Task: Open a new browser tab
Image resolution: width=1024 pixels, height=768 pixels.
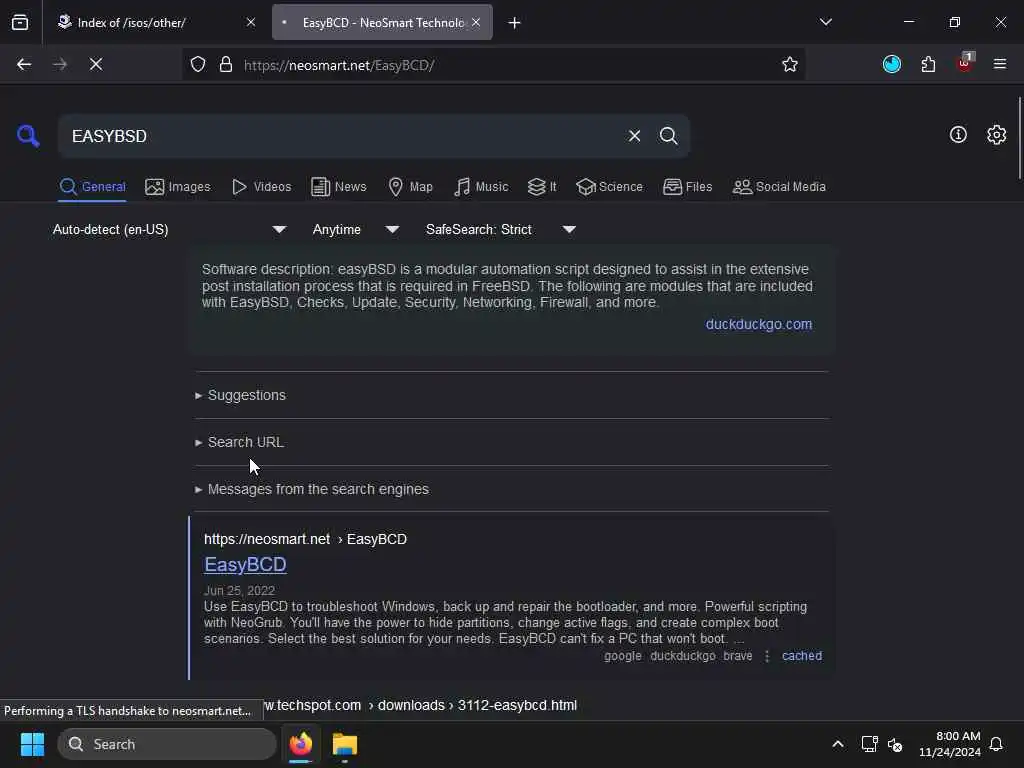Action: 514,23
